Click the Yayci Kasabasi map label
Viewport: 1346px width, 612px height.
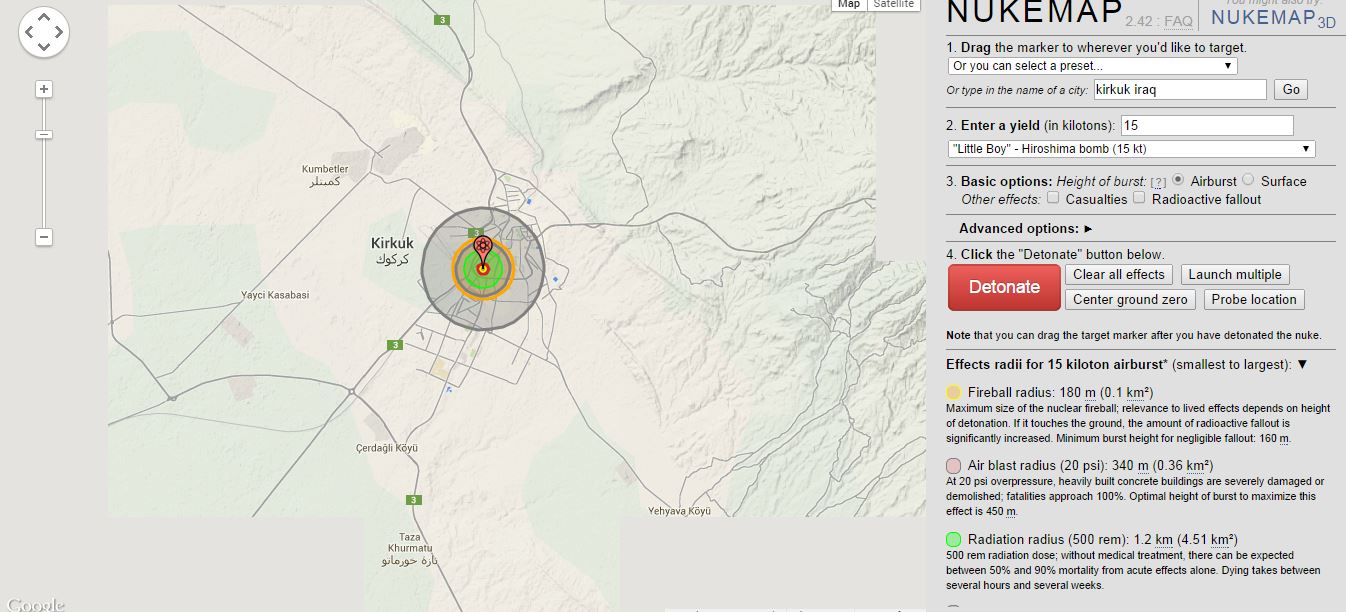275,295
